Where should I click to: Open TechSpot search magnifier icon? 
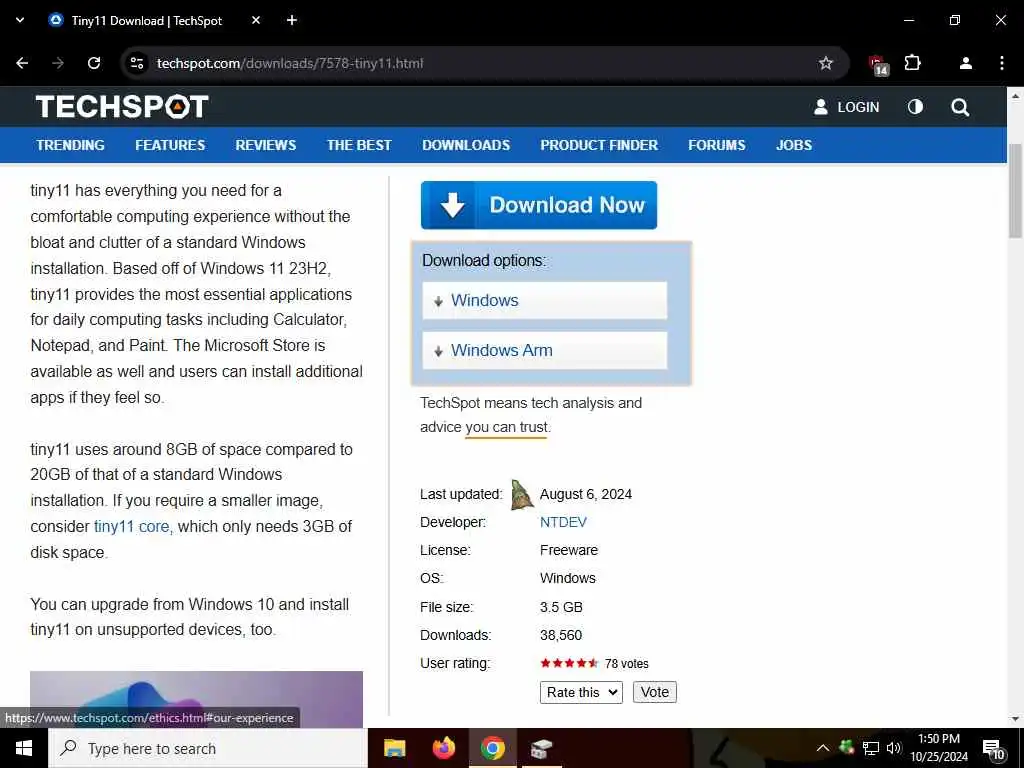click(960, 107)
